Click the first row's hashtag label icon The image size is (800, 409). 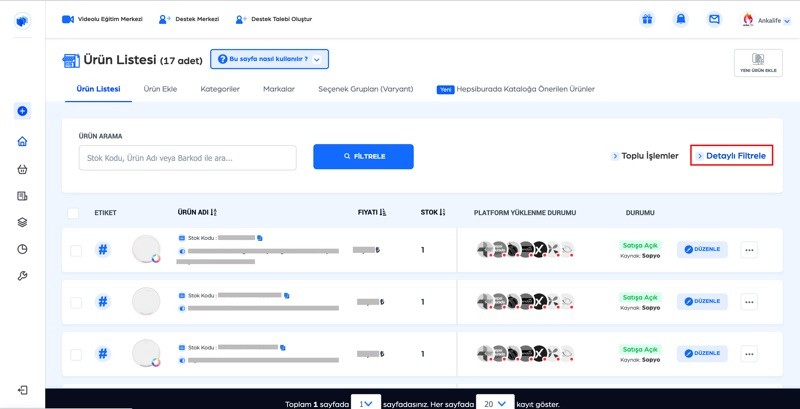tap(103, 250)
